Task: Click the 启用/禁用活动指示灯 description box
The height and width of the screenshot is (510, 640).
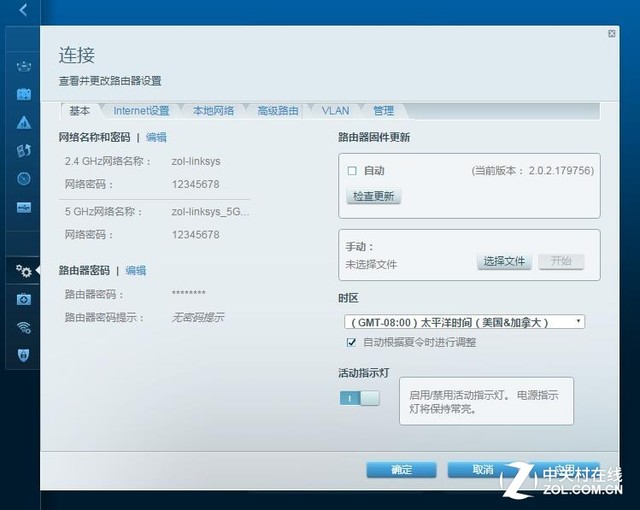Action: pyautogui.click(x=486, y=401)
